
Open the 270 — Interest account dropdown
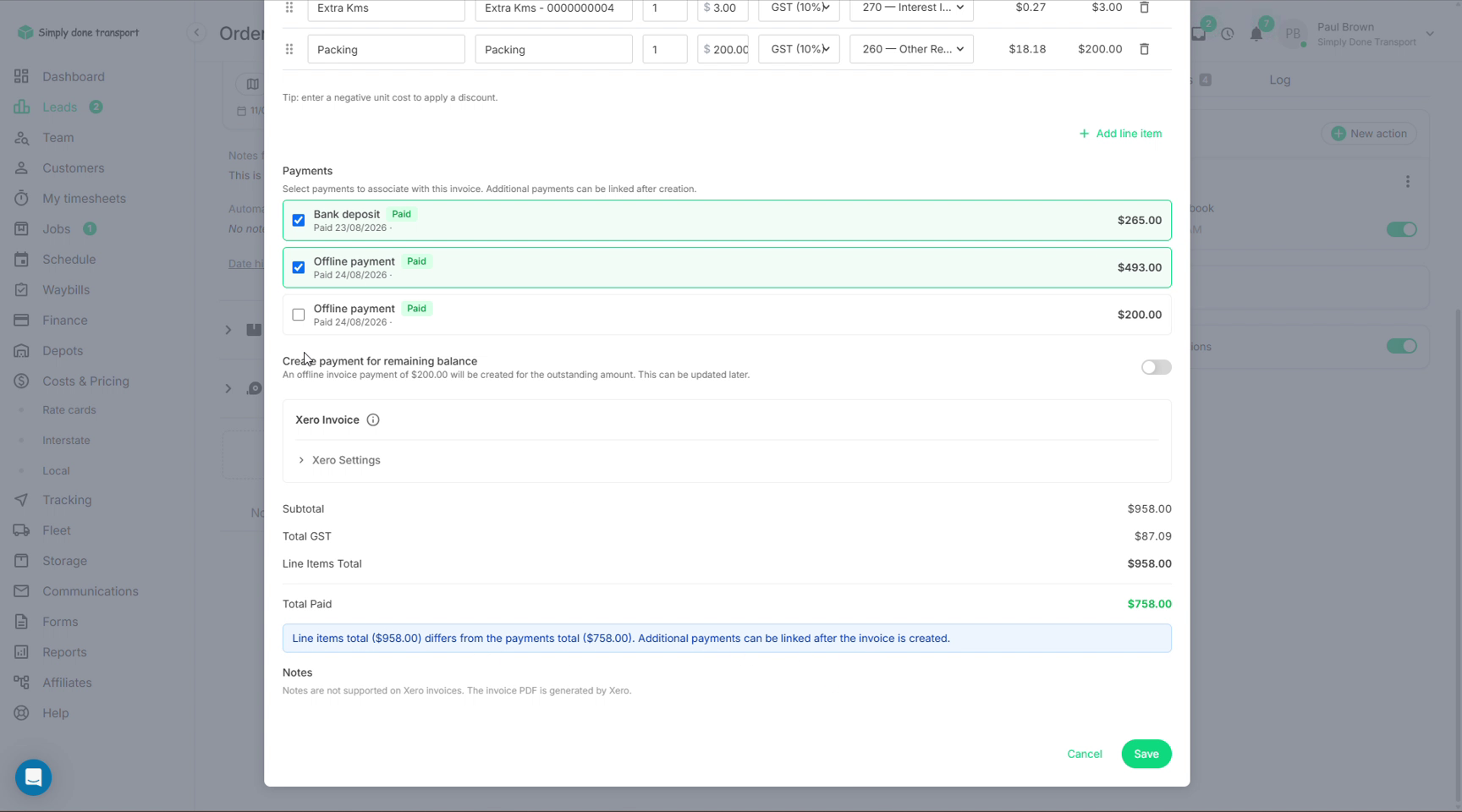coord(911,8)
